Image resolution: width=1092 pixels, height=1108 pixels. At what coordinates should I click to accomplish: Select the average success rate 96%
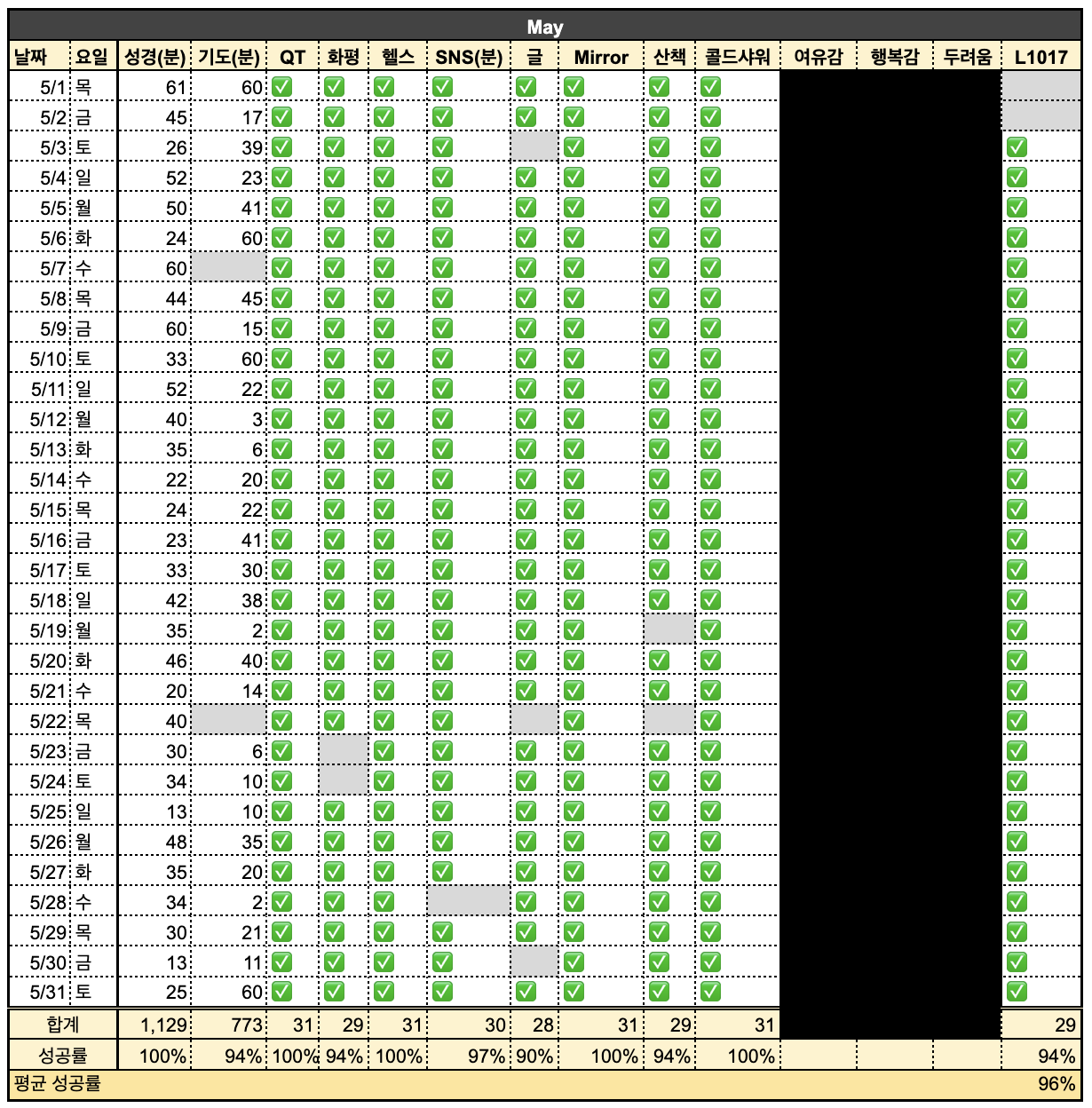pos(1056,1085)
